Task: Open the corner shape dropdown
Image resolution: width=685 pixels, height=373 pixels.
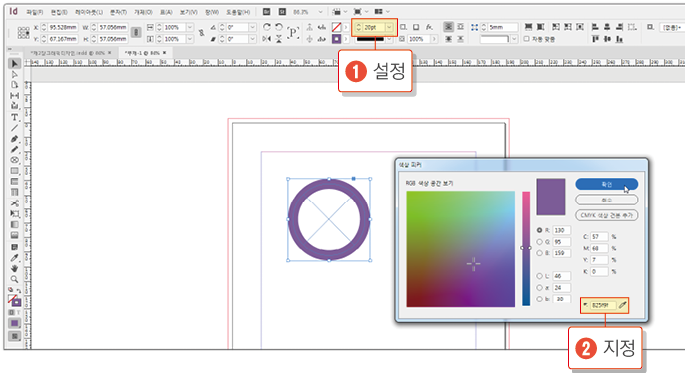Action: [514, 39]
